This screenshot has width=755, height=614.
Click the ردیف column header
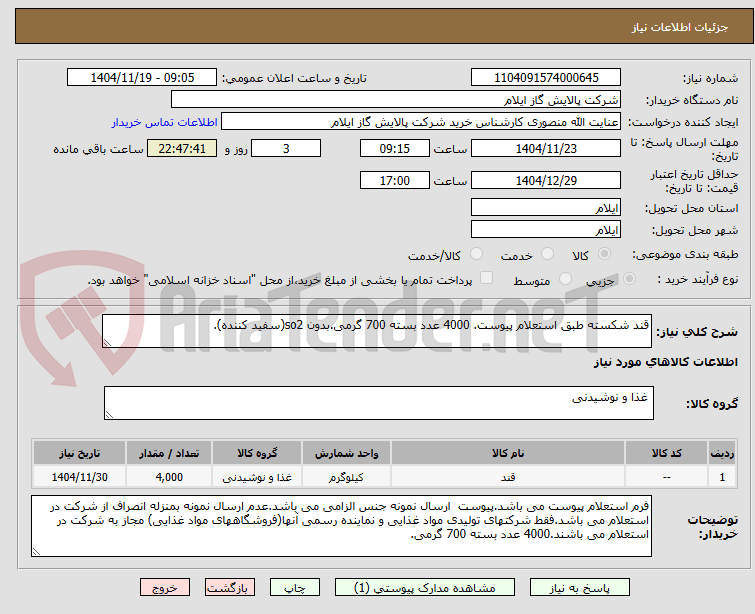(x=722, y=453)
